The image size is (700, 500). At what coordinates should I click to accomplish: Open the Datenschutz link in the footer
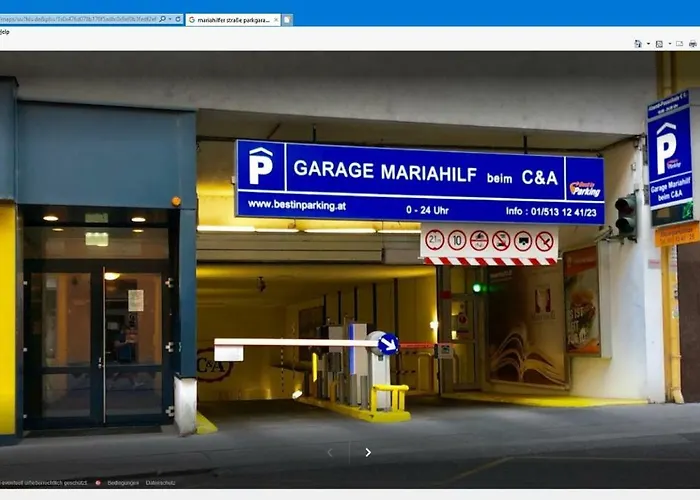pyautogui.click(x=161, y=483)
